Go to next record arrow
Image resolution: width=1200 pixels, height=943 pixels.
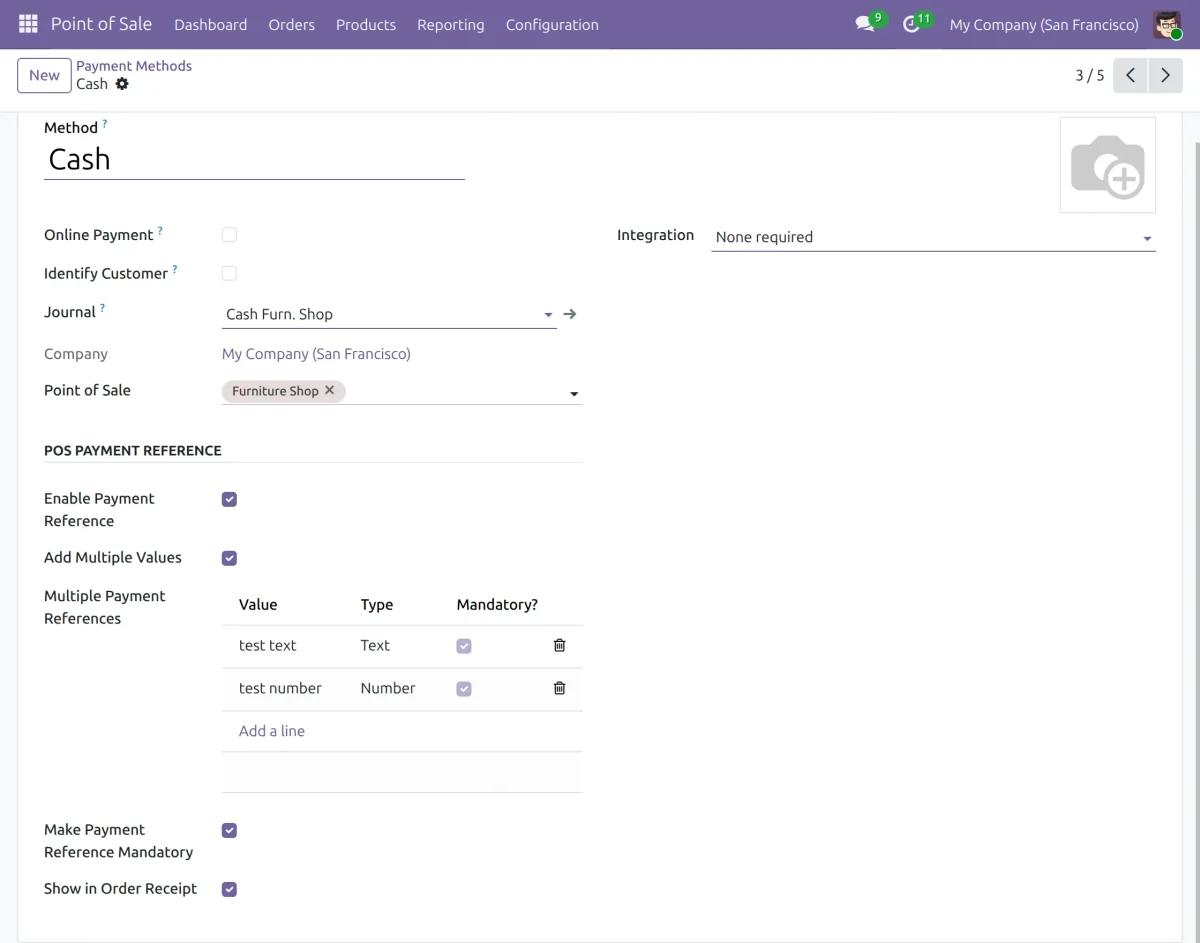1165,75
